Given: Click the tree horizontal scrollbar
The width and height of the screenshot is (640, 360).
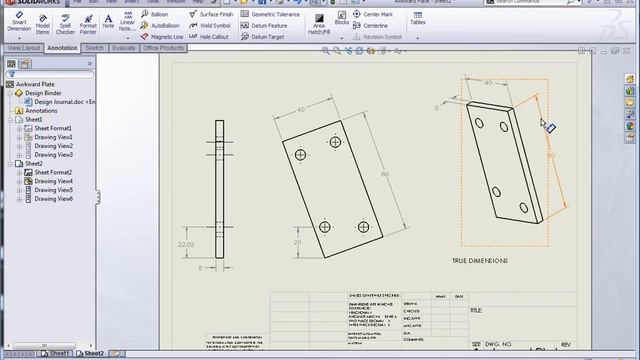Looking at the screenshot, I should point(48,345).
